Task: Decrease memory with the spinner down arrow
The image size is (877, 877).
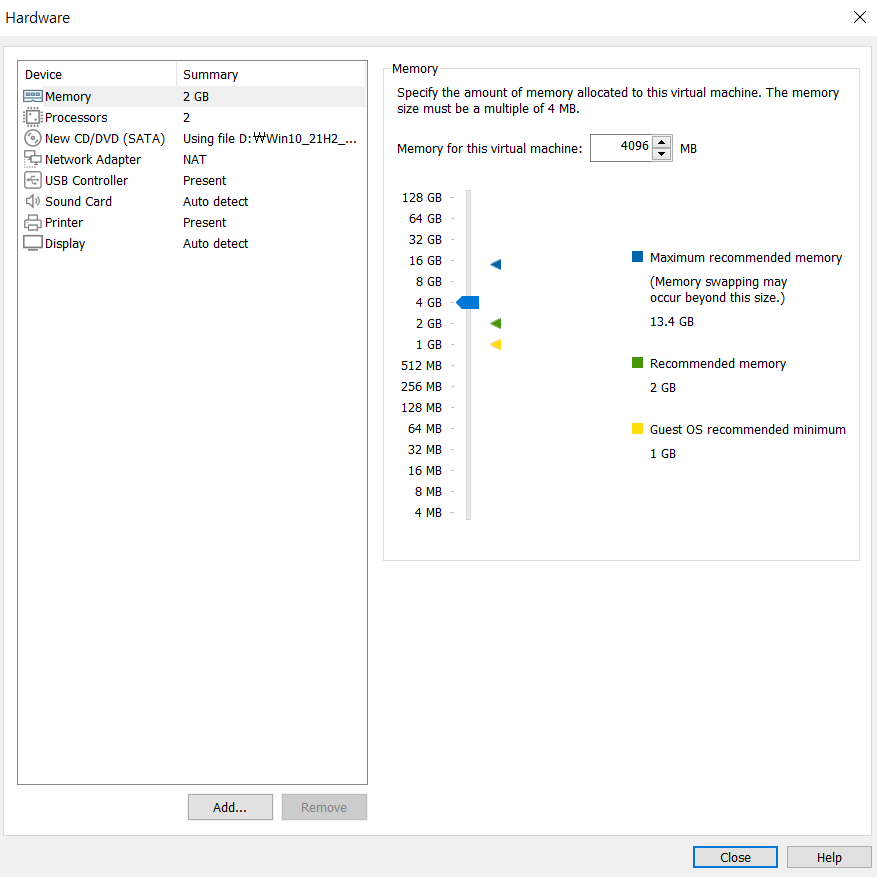Action: click(662, 154)
